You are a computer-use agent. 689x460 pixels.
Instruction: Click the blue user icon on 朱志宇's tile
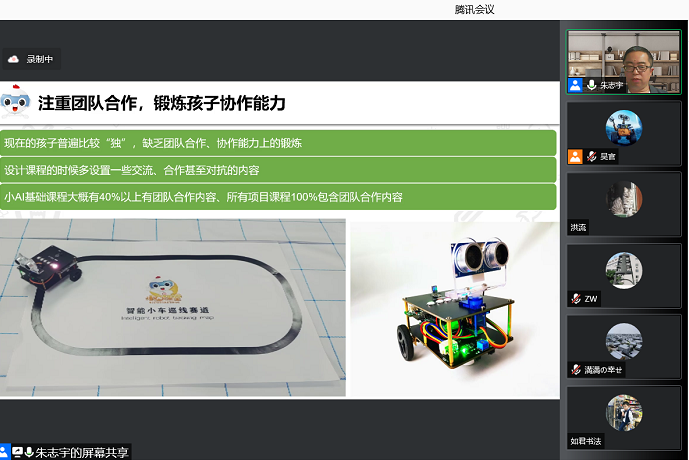pyautogui.click(x=575, y=85)
